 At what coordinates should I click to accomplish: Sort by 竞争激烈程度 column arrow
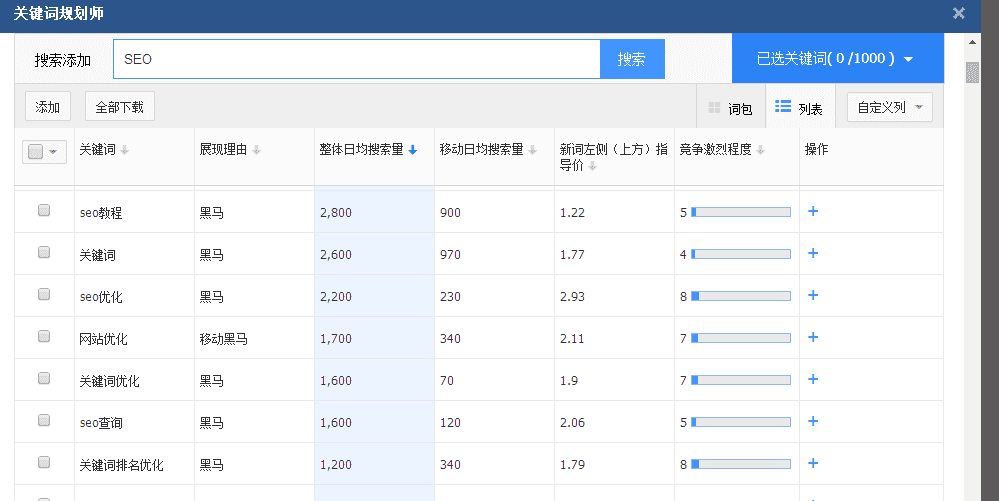pos(761,150)
